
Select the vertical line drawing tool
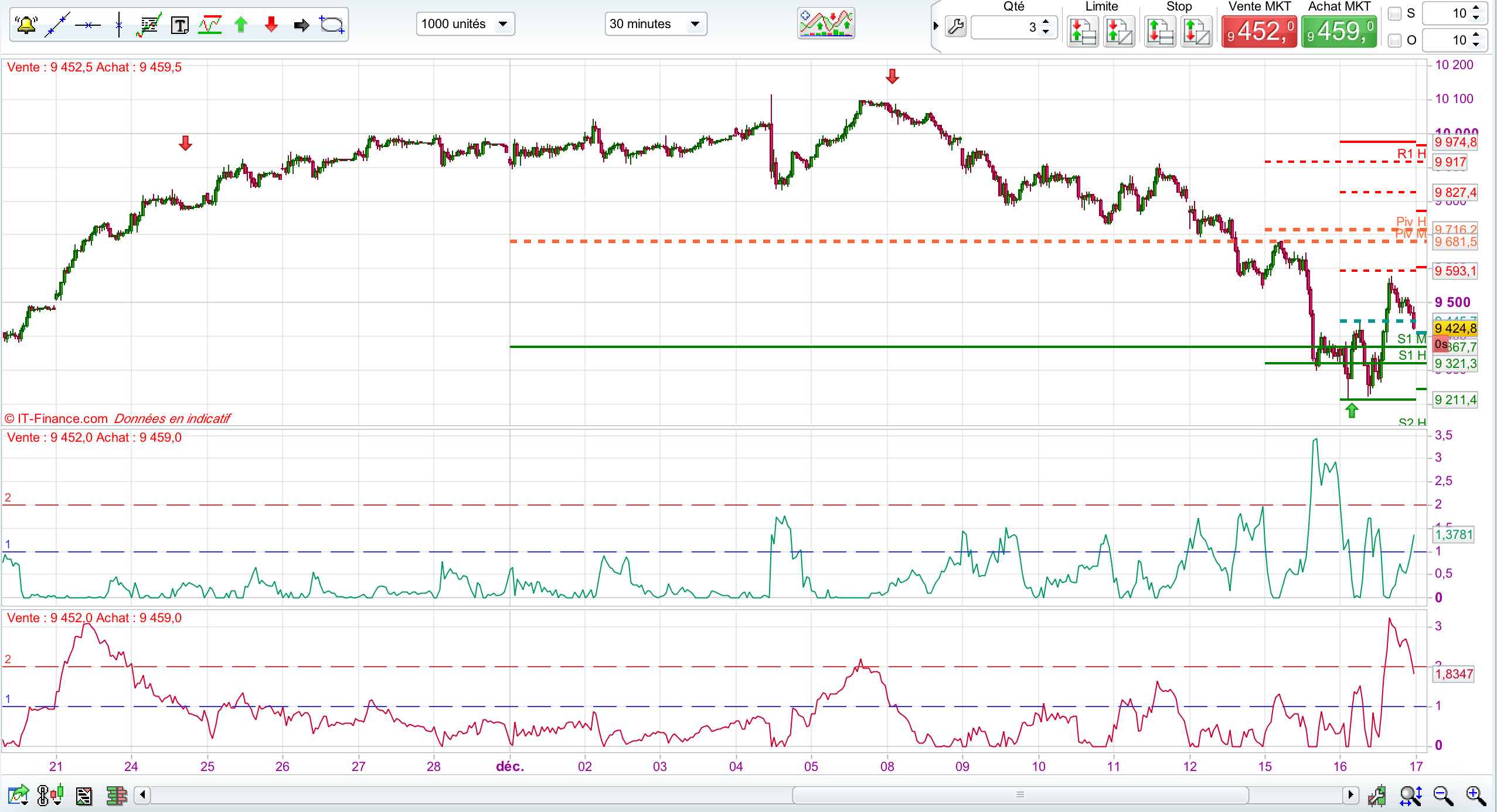click(x=119, y=25)
